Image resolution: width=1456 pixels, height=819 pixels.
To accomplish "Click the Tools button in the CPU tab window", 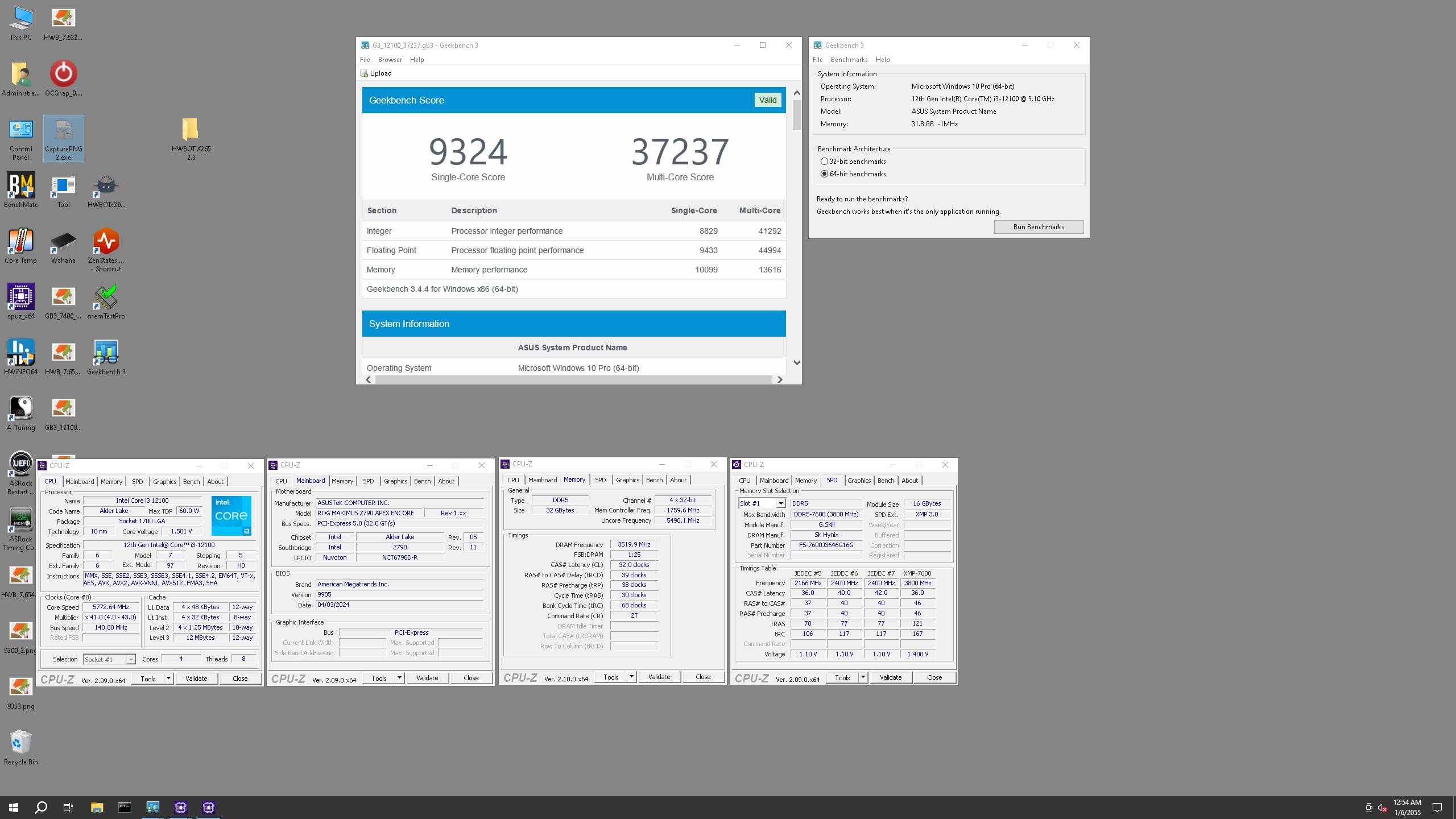I will [x=148, y=679].
